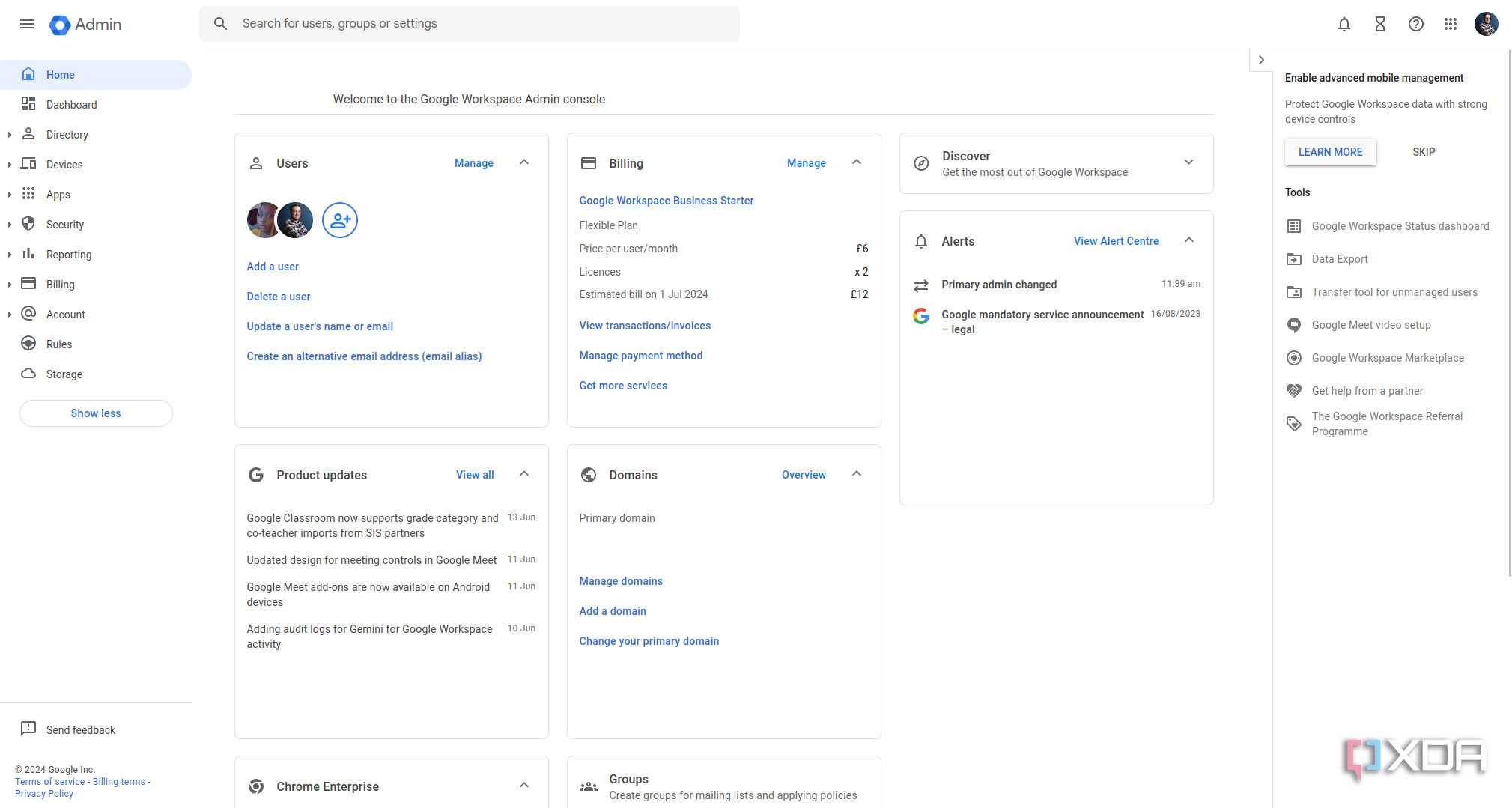
Task: Click the Add a user link
Action: (273, 267)
